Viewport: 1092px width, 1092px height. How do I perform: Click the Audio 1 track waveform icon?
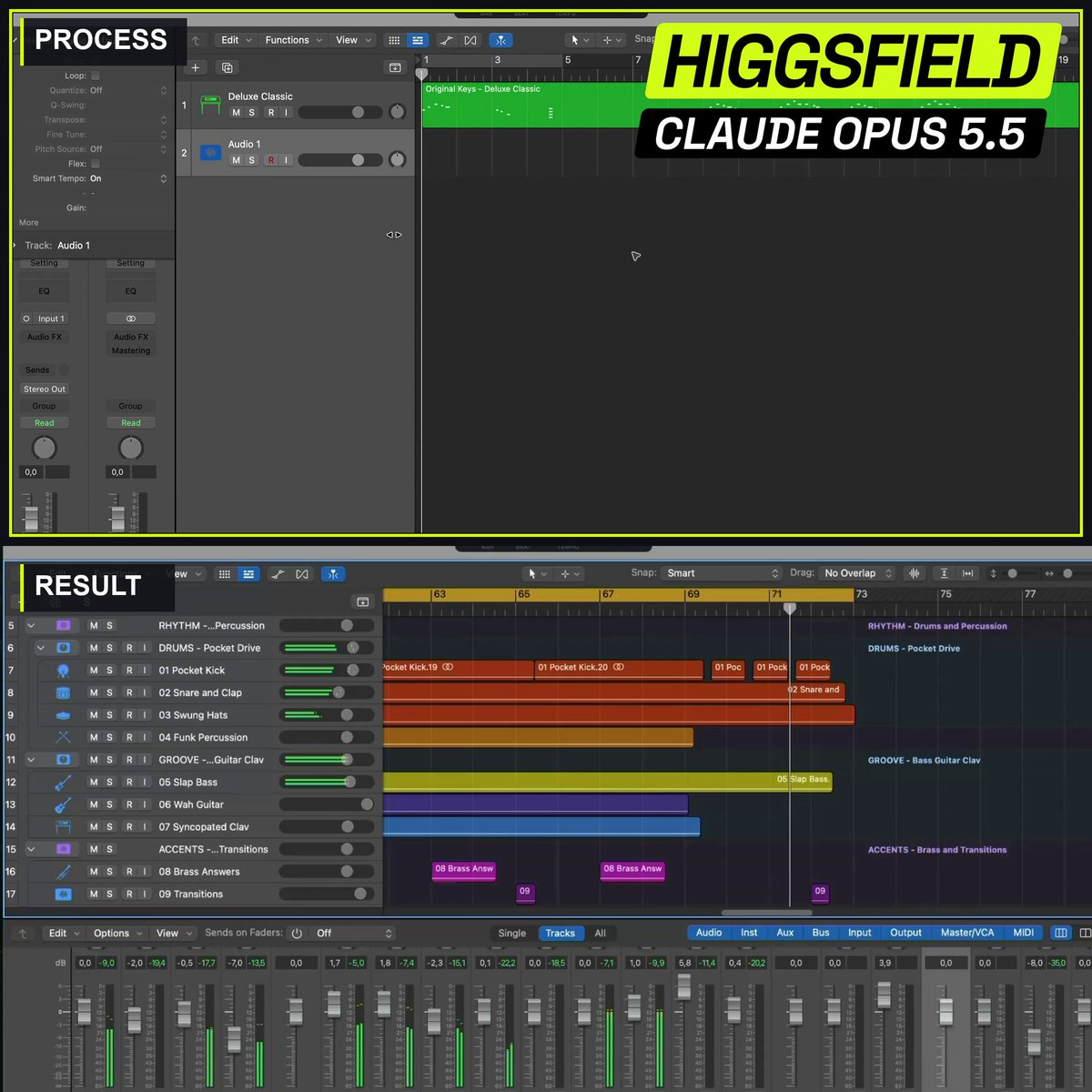[211, 152]
